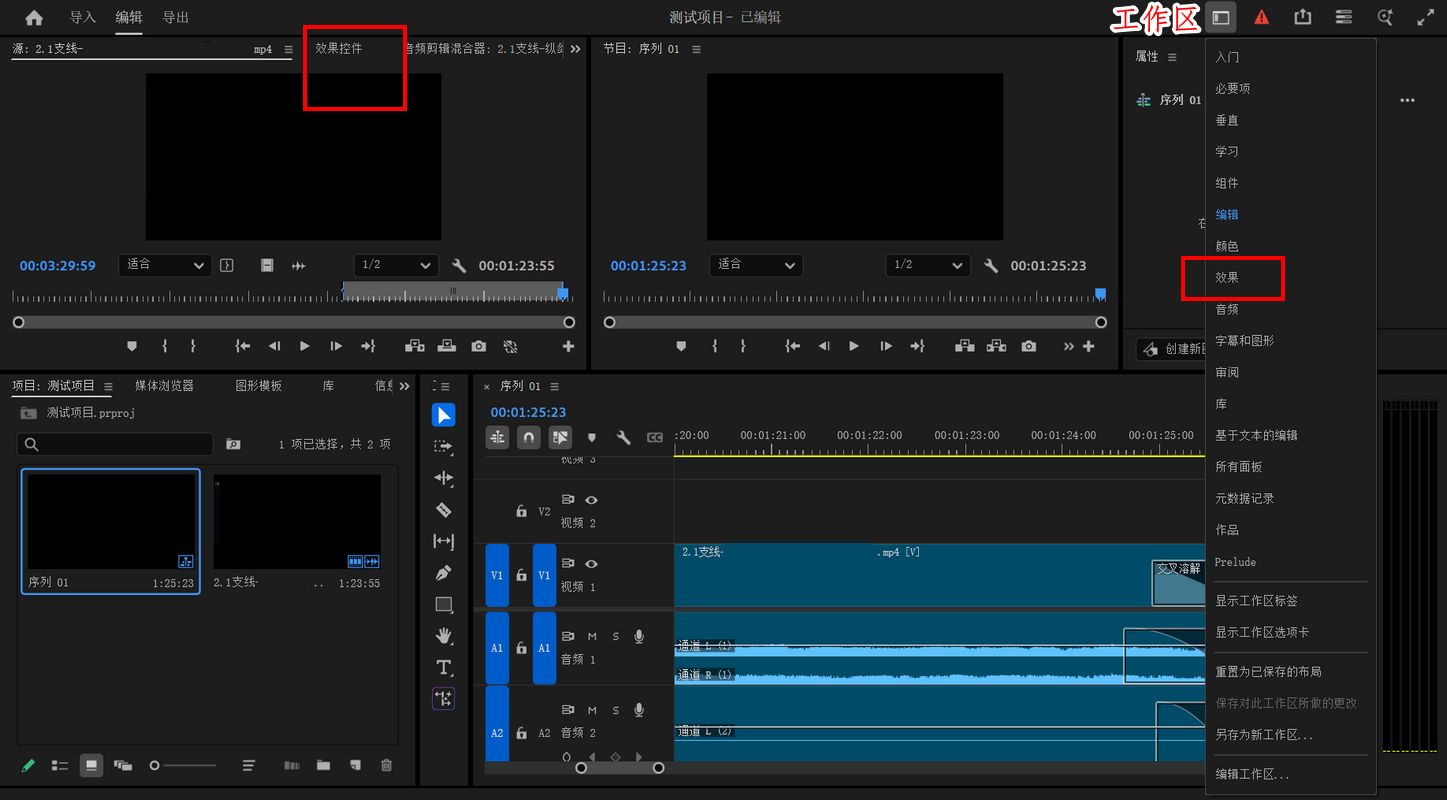Image resolution: width=1447 pixels, height=800 pixels.
Task: Select 另存为新工作区... menu entry
Action: click(1264, 735)
